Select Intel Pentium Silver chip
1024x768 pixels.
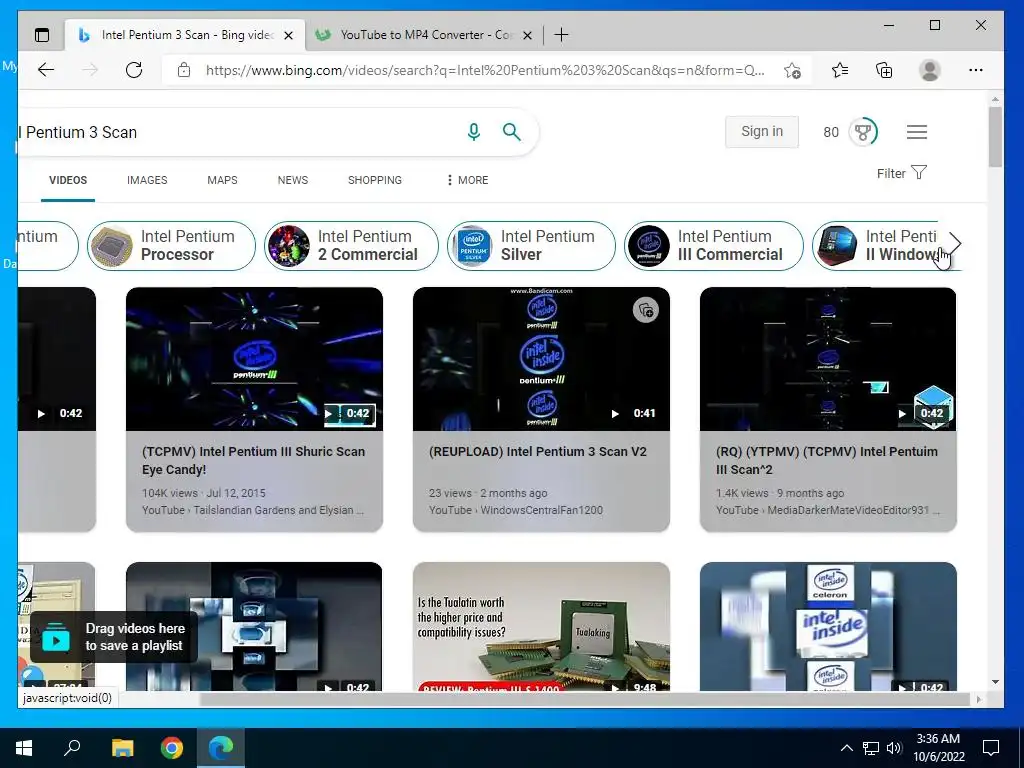(532, 246)
